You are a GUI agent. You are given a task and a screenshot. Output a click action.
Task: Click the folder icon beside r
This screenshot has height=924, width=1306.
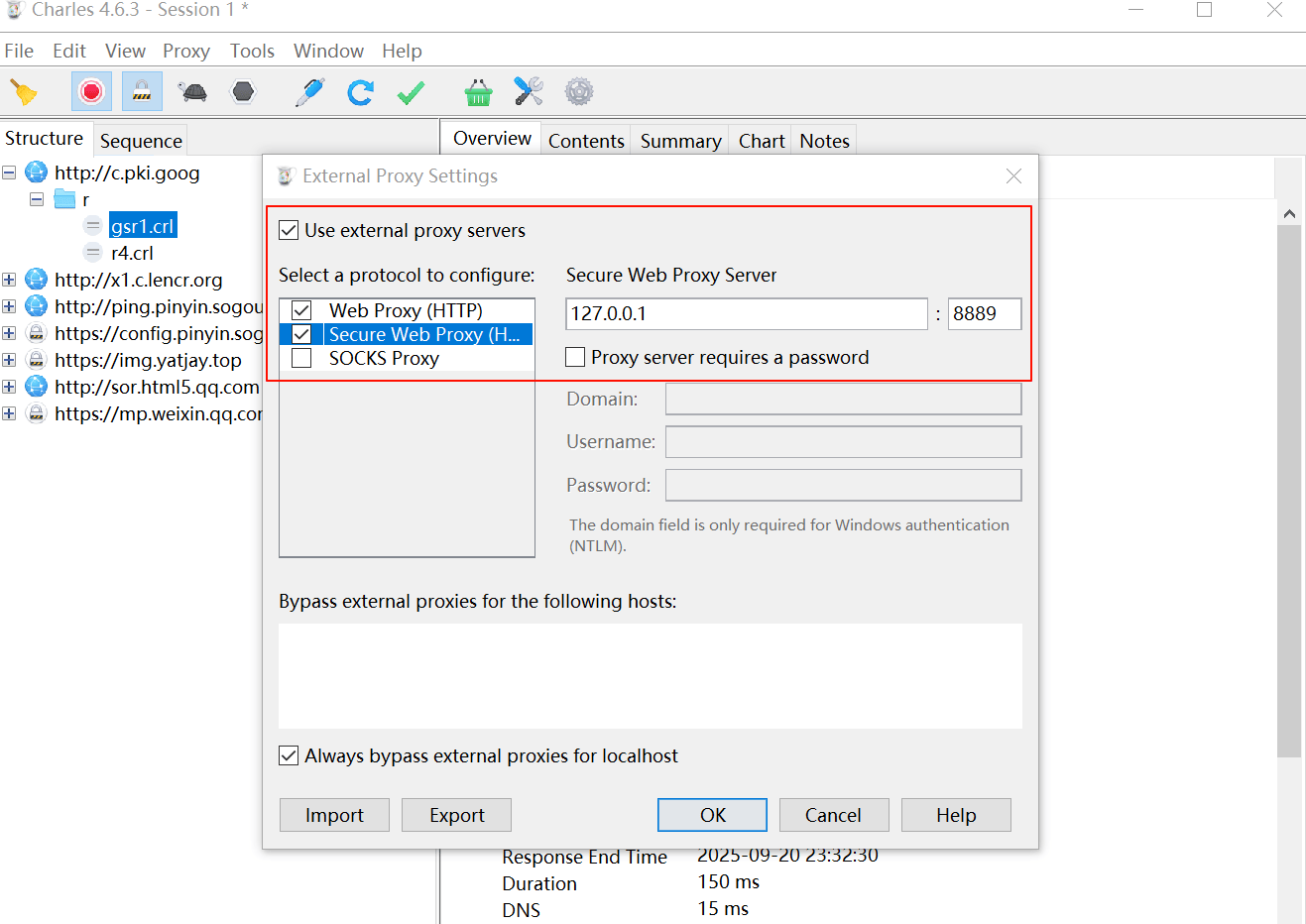tap(64, 199)
